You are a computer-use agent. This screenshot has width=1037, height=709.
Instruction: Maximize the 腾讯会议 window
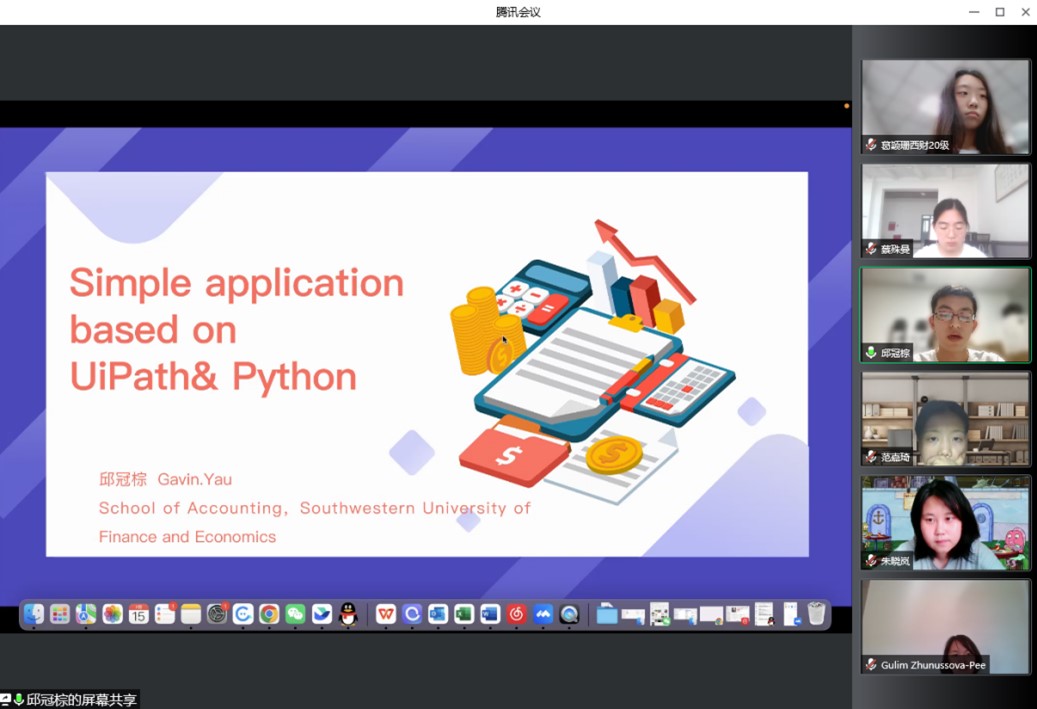999,12
